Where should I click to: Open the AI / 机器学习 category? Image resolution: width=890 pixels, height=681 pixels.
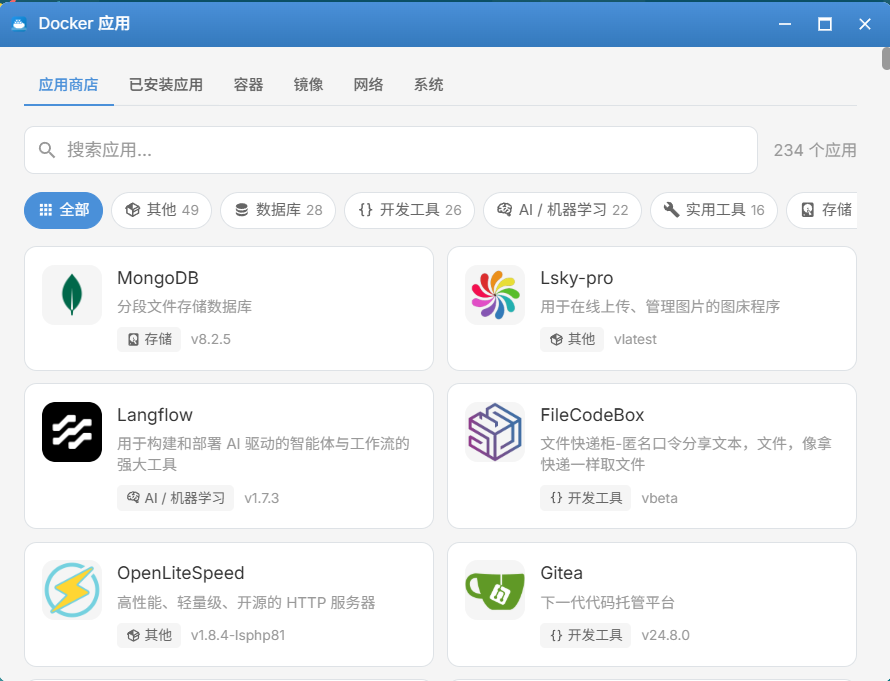coord(561,210)
